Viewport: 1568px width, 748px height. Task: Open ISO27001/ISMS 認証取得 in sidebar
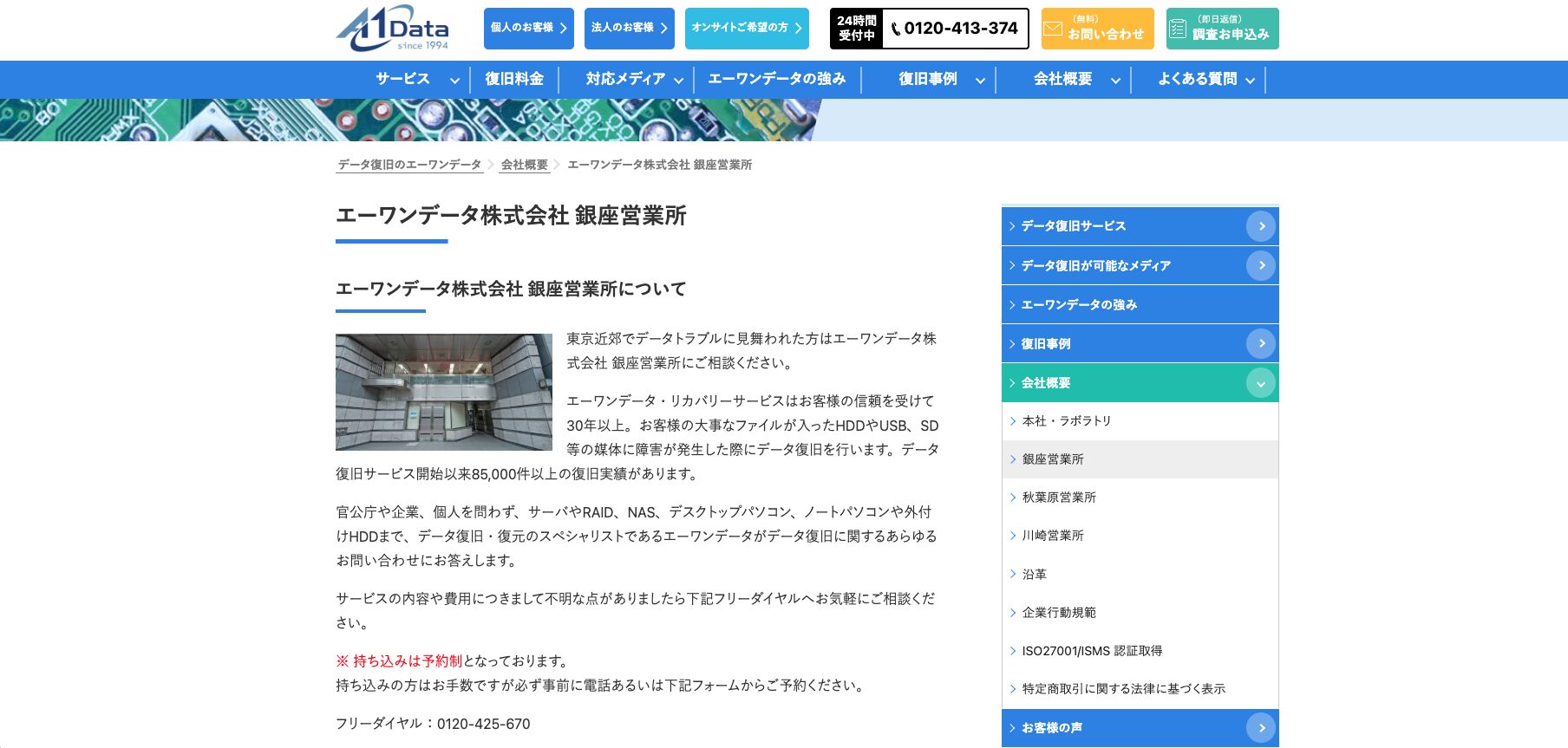coord(1140,651)
